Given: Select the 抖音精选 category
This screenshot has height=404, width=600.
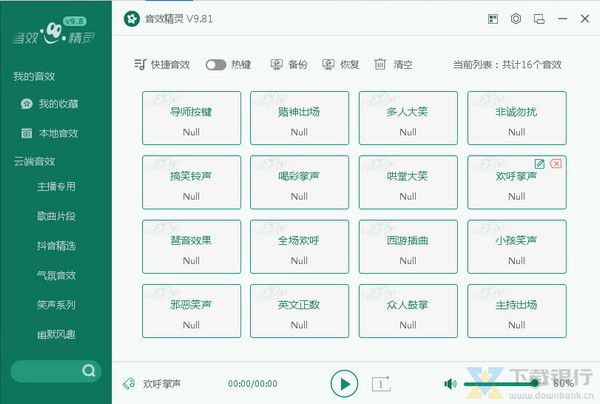Looking at the screenshot, I should [56, 246].
